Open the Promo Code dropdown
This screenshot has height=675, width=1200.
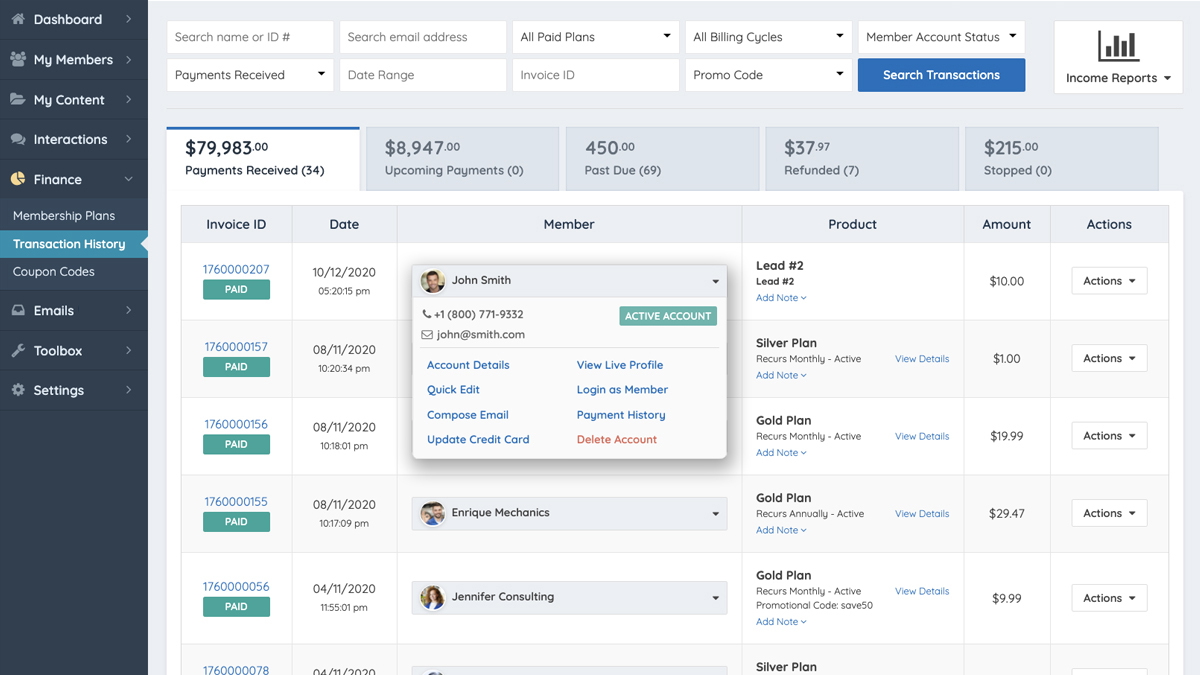pos(768,75)
